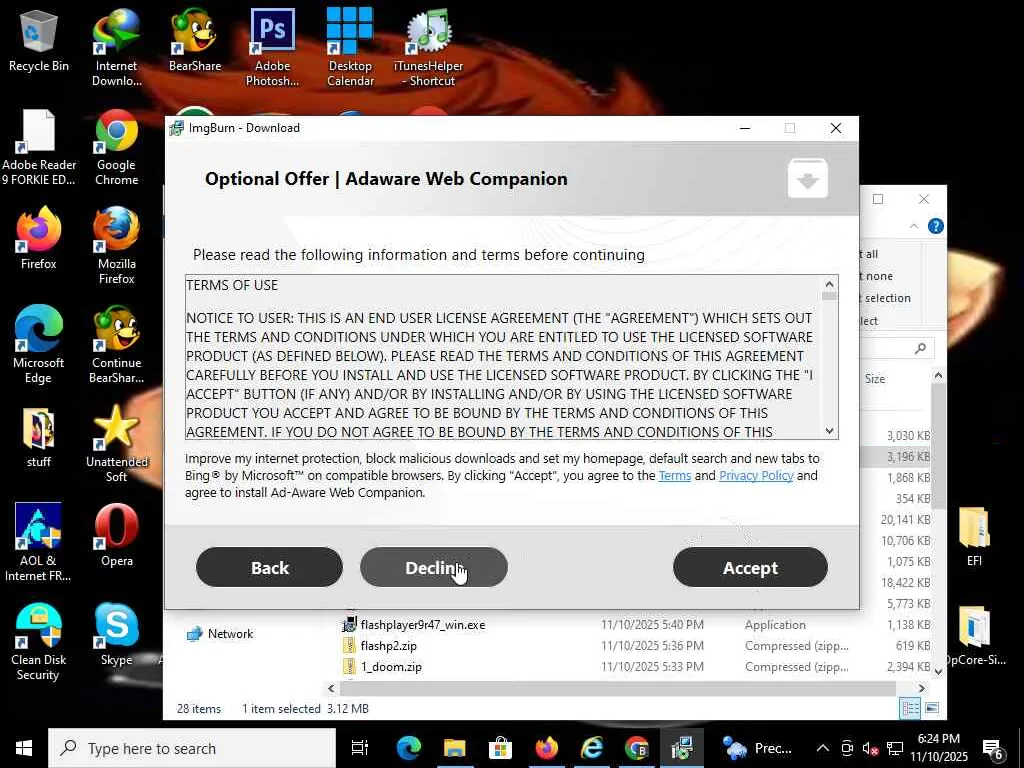Select flashplayer9r47_win.exe in file list

(415, 624)
